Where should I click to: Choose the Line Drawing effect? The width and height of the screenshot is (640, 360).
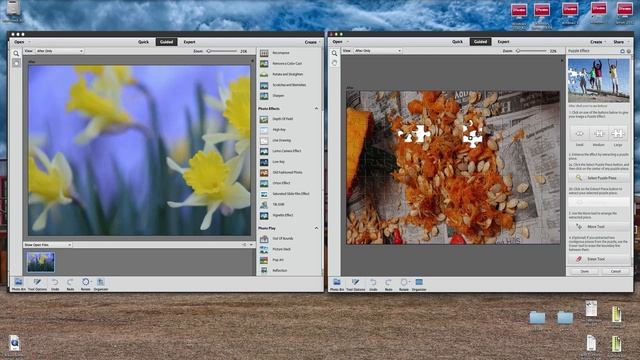282,140
